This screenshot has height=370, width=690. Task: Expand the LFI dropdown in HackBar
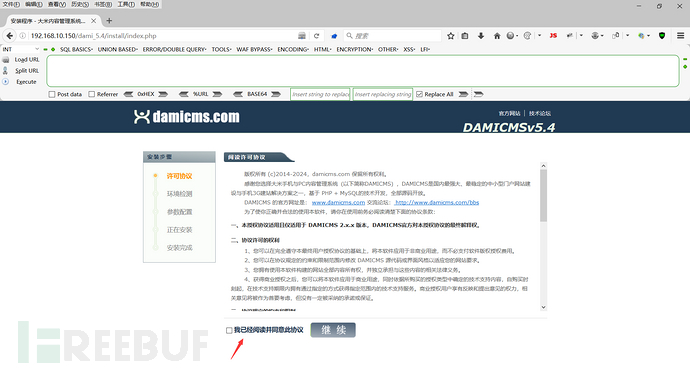pyautogui.click(x=425, y=49)
